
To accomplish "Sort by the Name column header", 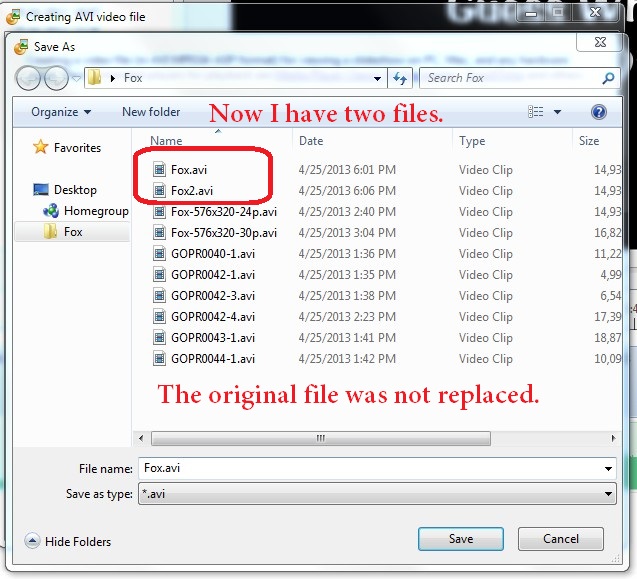I will (x=166, y=141).
